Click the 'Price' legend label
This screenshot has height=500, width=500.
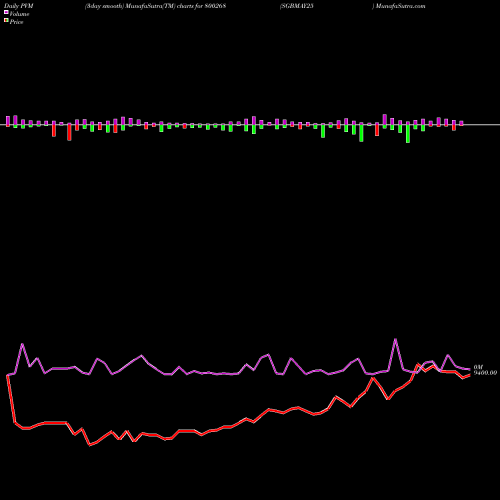[16, 22]
